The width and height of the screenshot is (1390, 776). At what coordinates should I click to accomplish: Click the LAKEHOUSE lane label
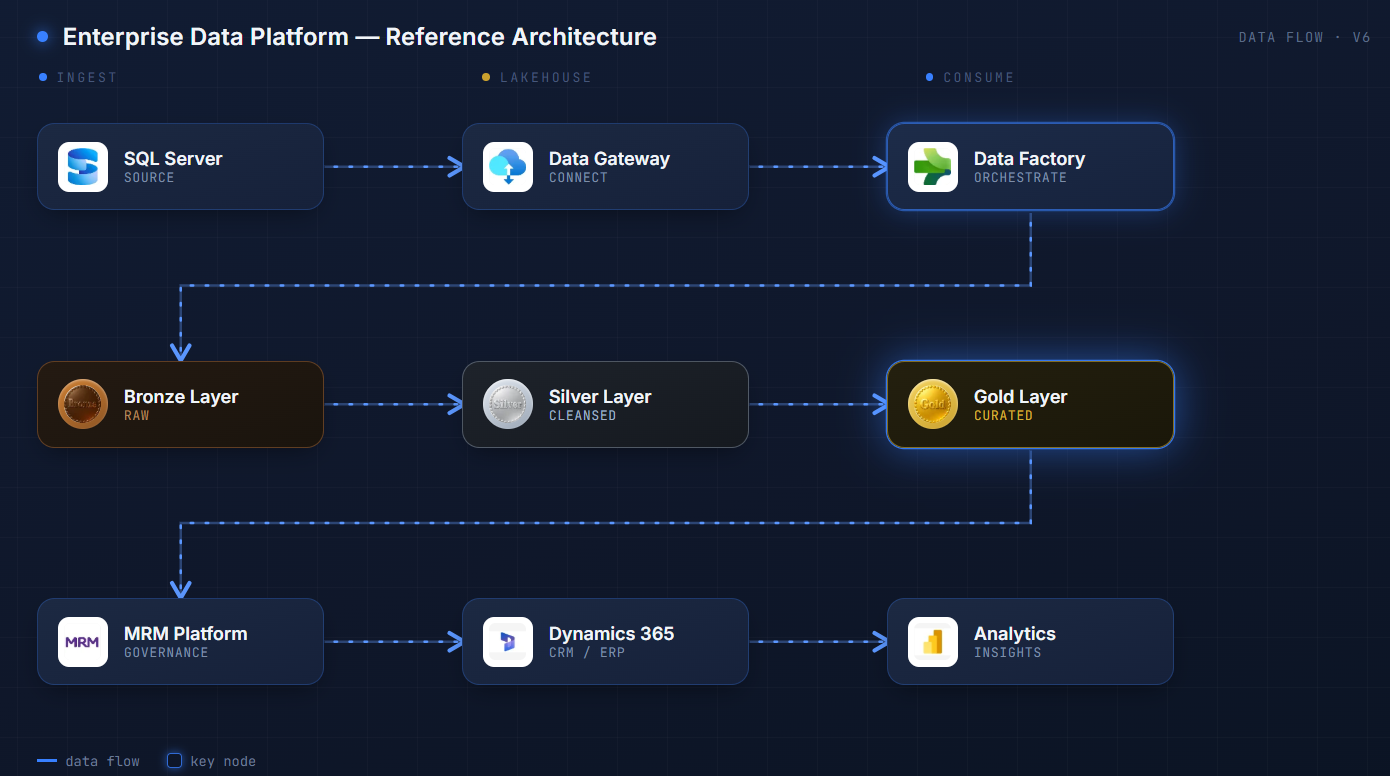(x=546, y=77)
